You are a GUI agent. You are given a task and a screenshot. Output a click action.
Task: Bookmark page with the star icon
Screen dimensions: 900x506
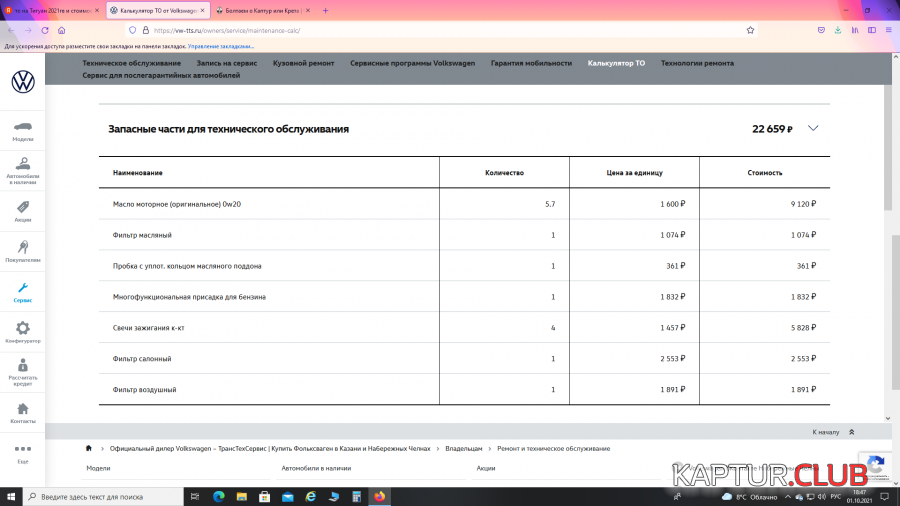[750, 30]
